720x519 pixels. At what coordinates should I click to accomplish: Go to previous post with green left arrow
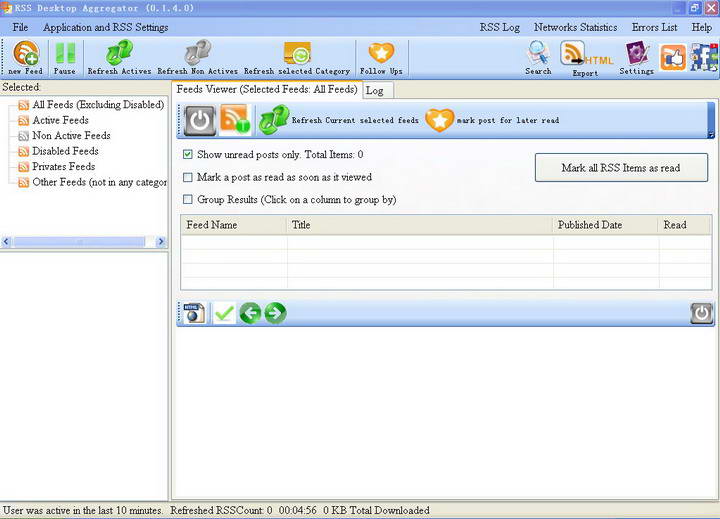[x=250, y=313]
